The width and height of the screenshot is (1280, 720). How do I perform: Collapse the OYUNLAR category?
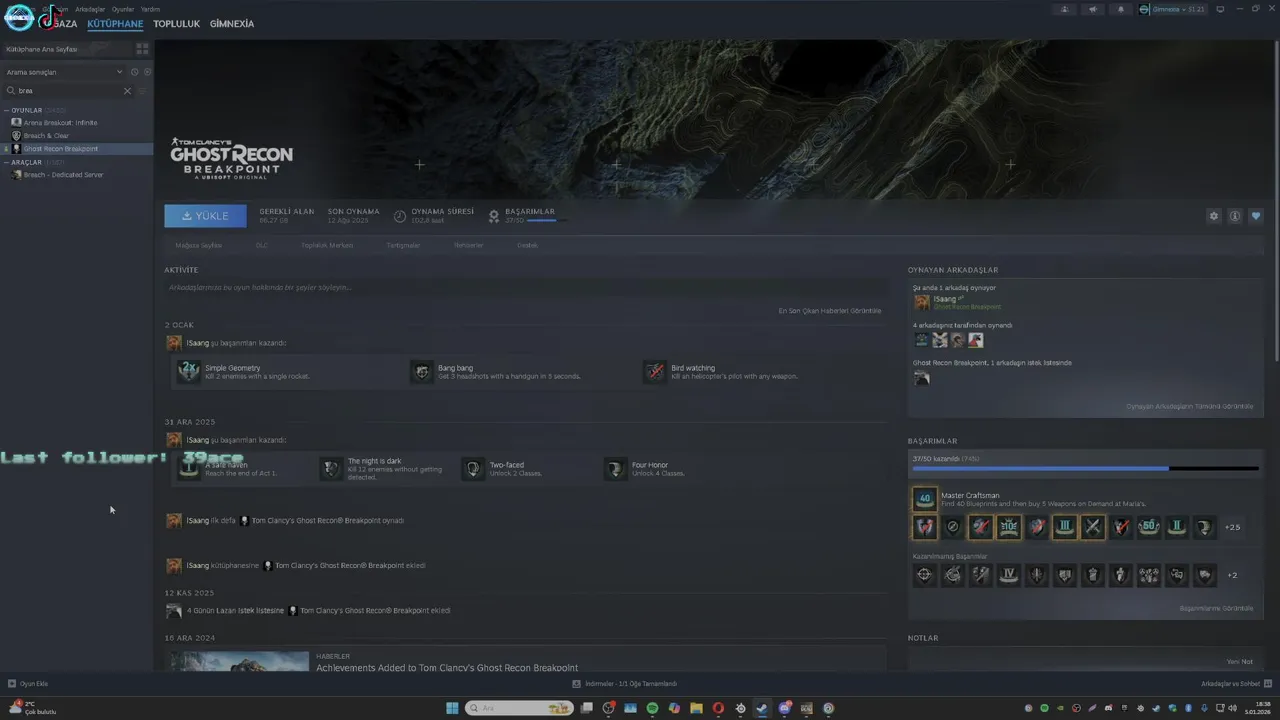pyautogui.click(x=7, y=110)
